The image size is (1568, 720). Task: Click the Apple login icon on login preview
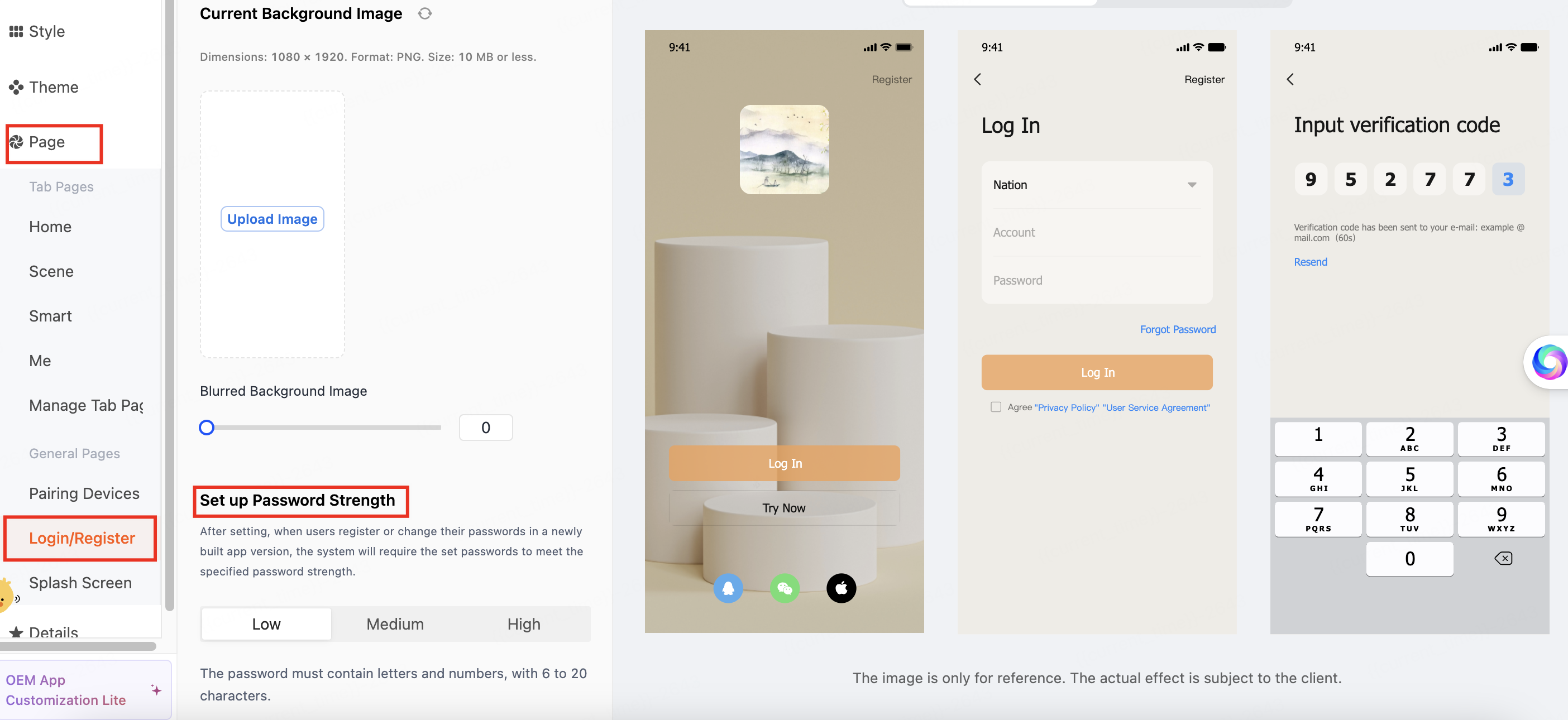coord(841,587)
